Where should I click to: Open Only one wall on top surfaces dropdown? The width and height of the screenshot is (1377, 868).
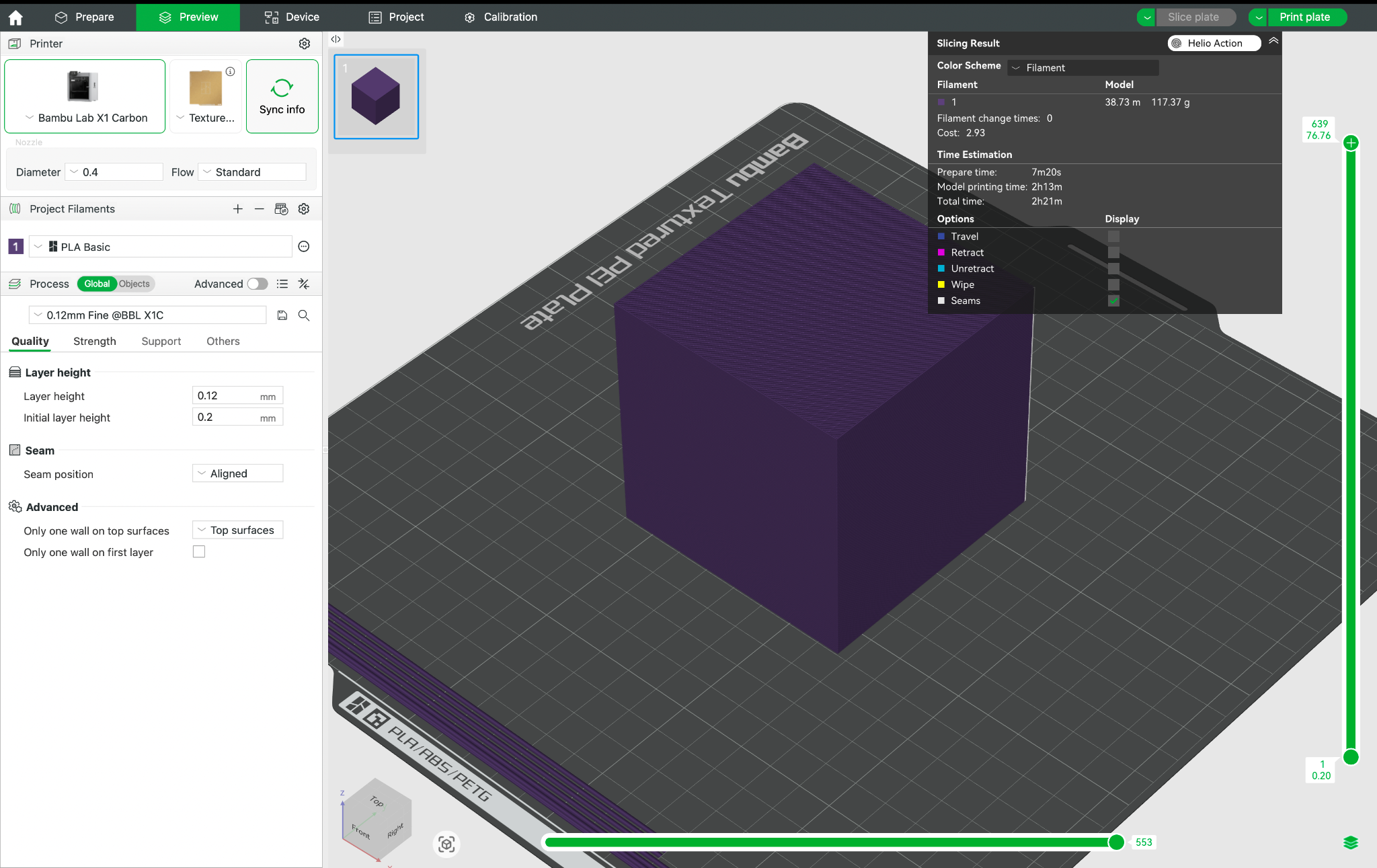coord(238,530)
